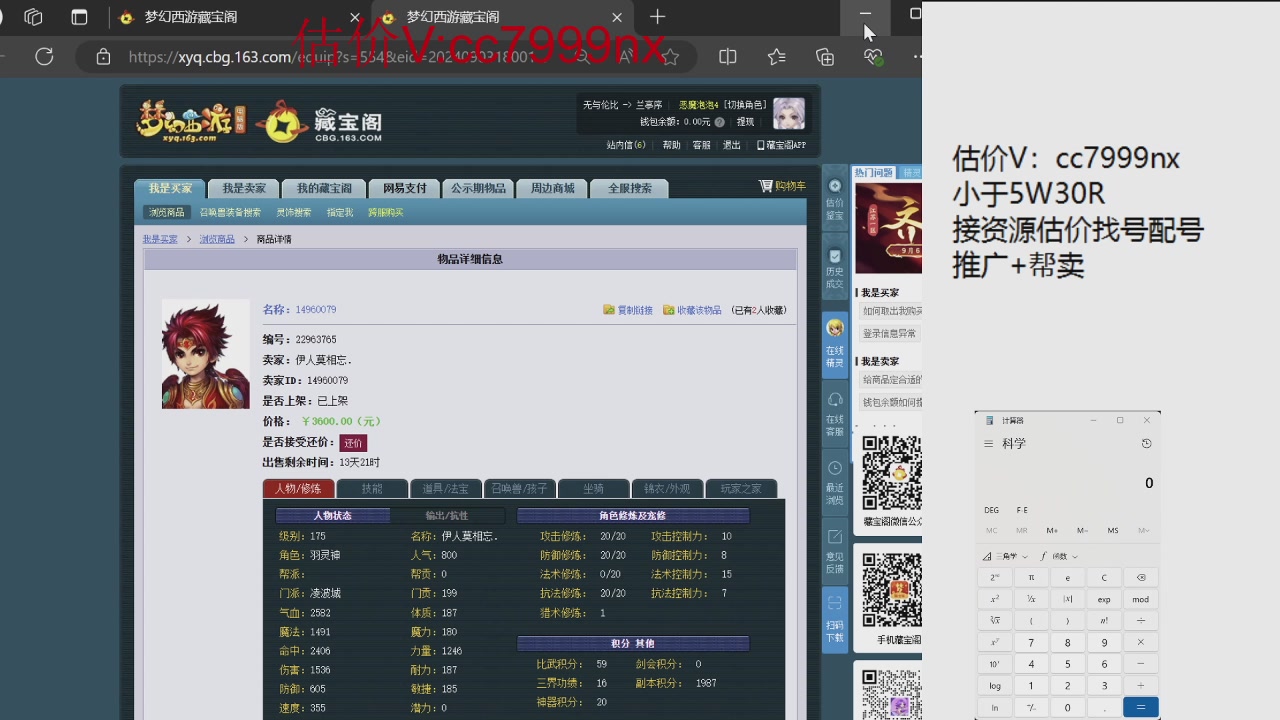Open the calculator hamburger navigation menu
The image size is (1280, 720).
click(989, 443)
